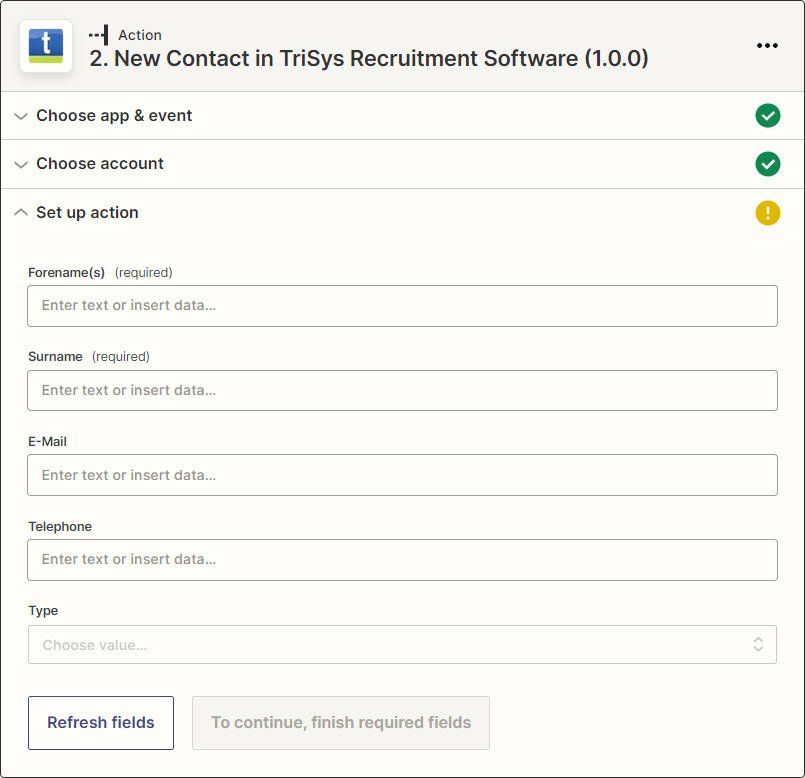Expand the Choose app & event chevron
This screenshot has height=778, width=805.
tap(21, 116)
